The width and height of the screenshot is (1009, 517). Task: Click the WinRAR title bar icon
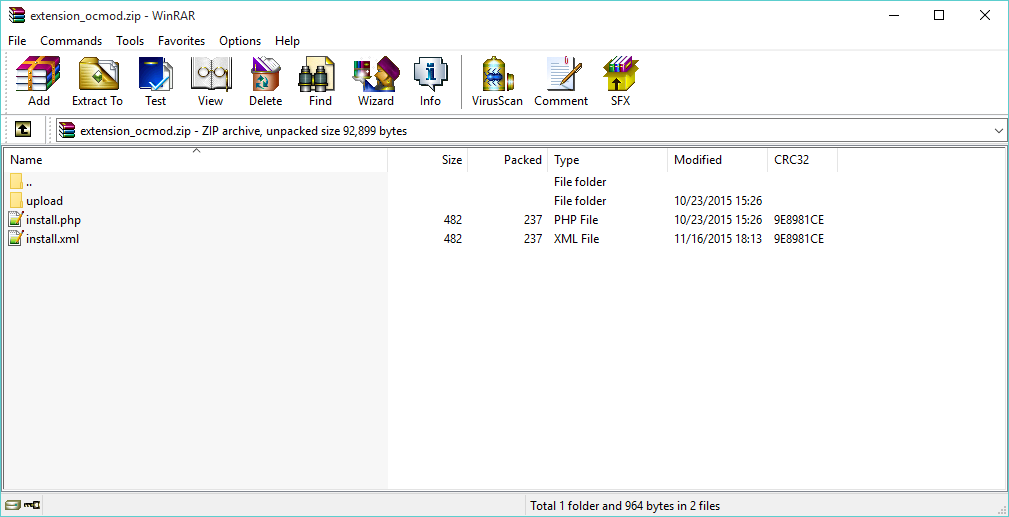pos(17,15)
